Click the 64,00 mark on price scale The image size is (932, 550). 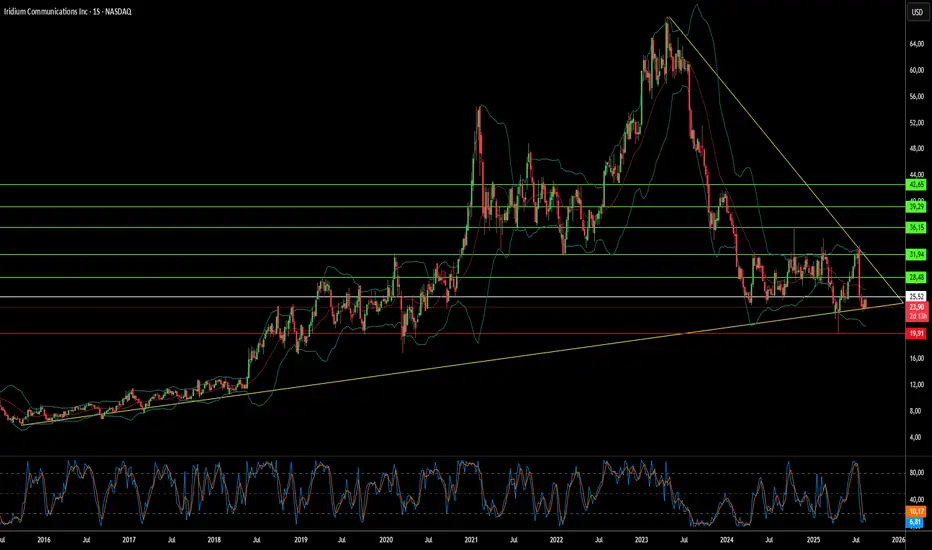click(x=915, y=45)
